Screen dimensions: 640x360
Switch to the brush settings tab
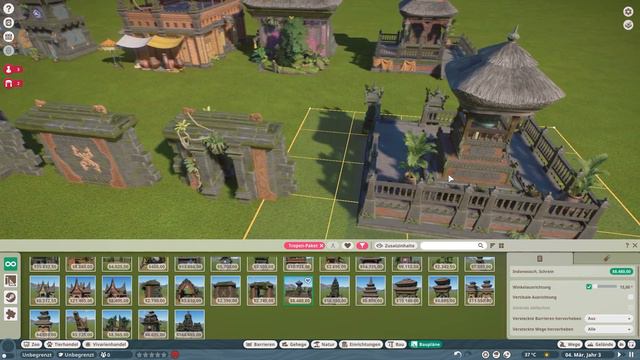(606, 258)
